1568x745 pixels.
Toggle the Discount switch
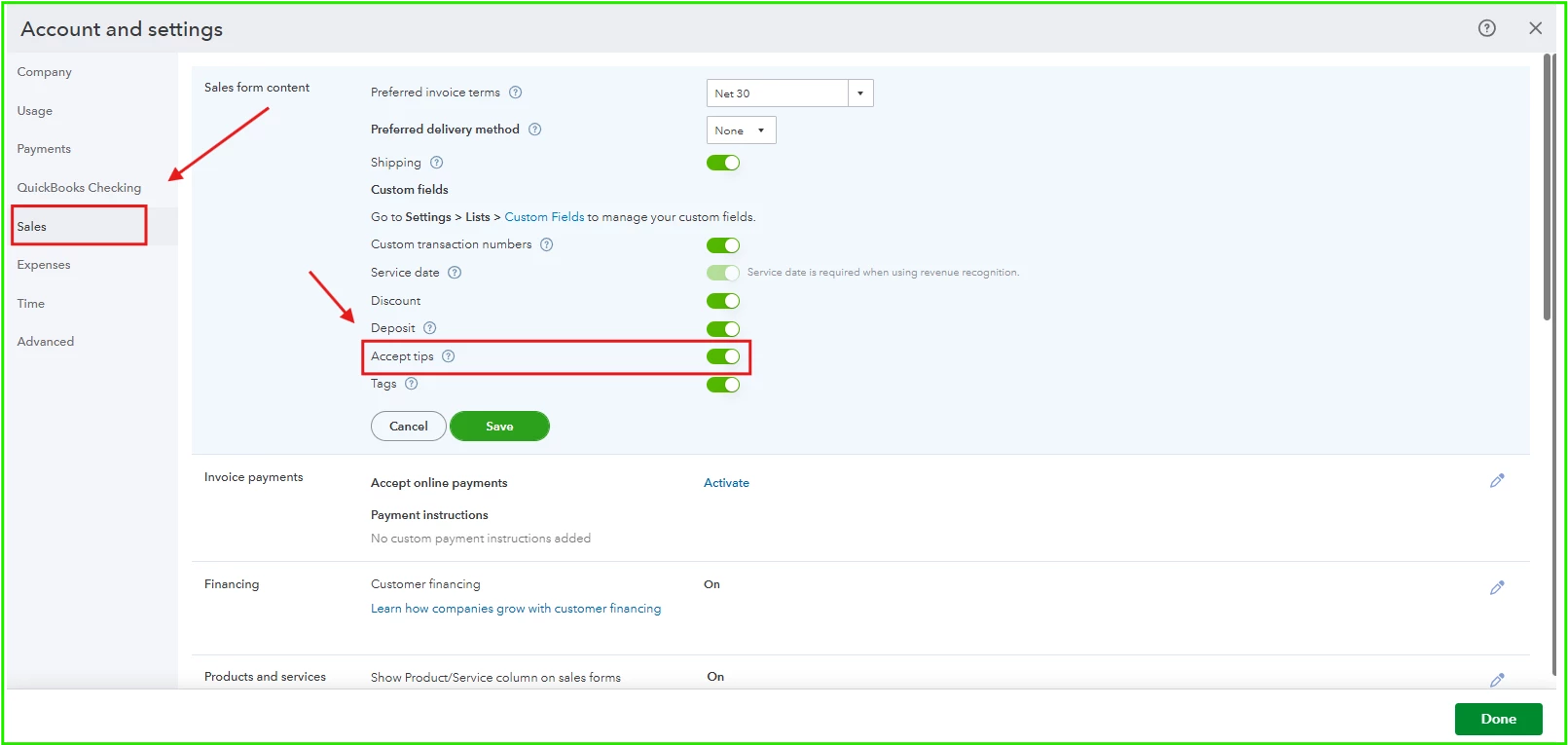click(x=723, y=301)
